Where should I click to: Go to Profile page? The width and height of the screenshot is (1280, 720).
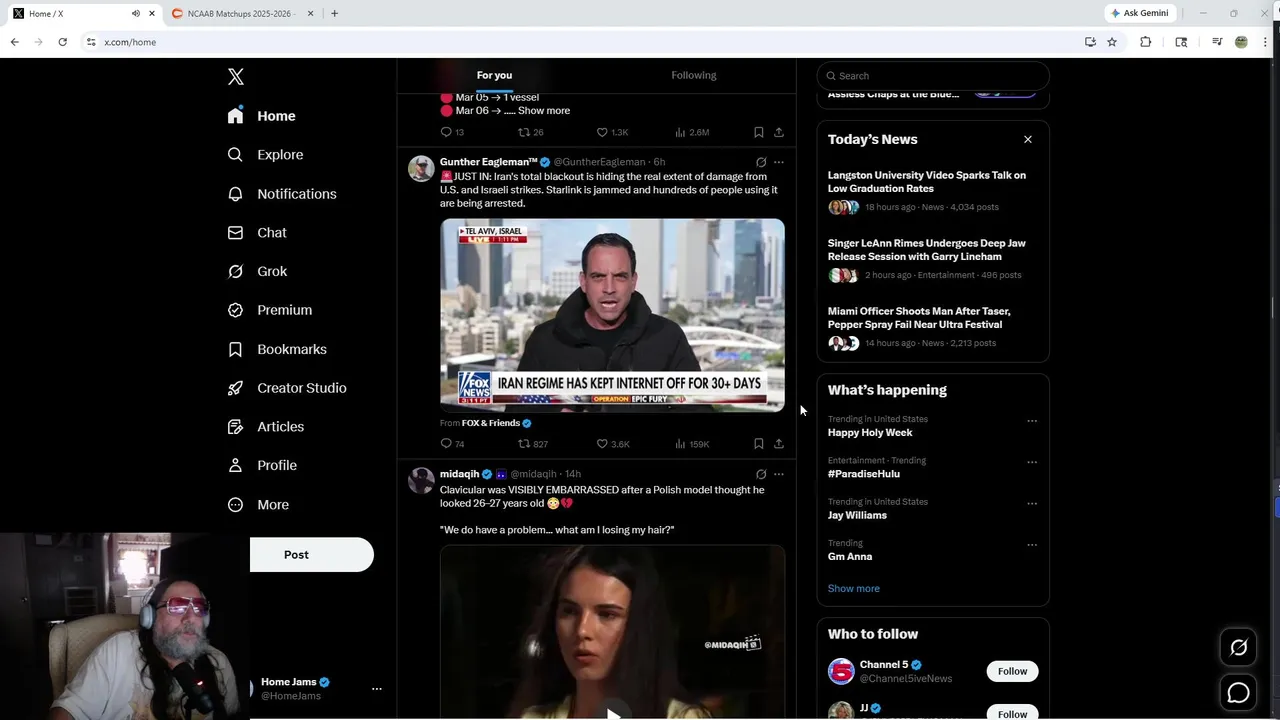click(x=262, y=466)
